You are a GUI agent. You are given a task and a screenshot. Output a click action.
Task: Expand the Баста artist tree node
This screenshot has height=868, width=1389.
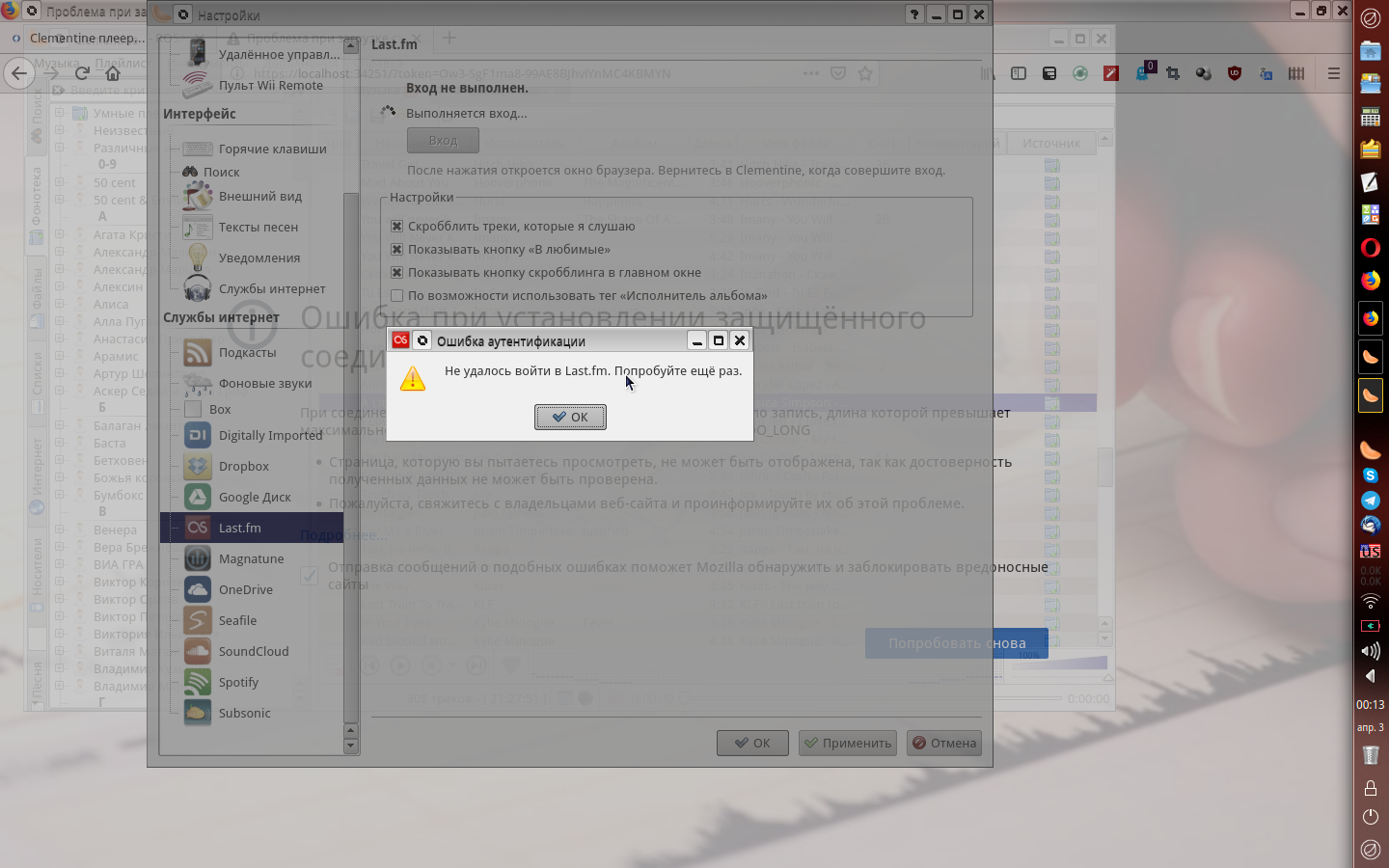[59, 443]
